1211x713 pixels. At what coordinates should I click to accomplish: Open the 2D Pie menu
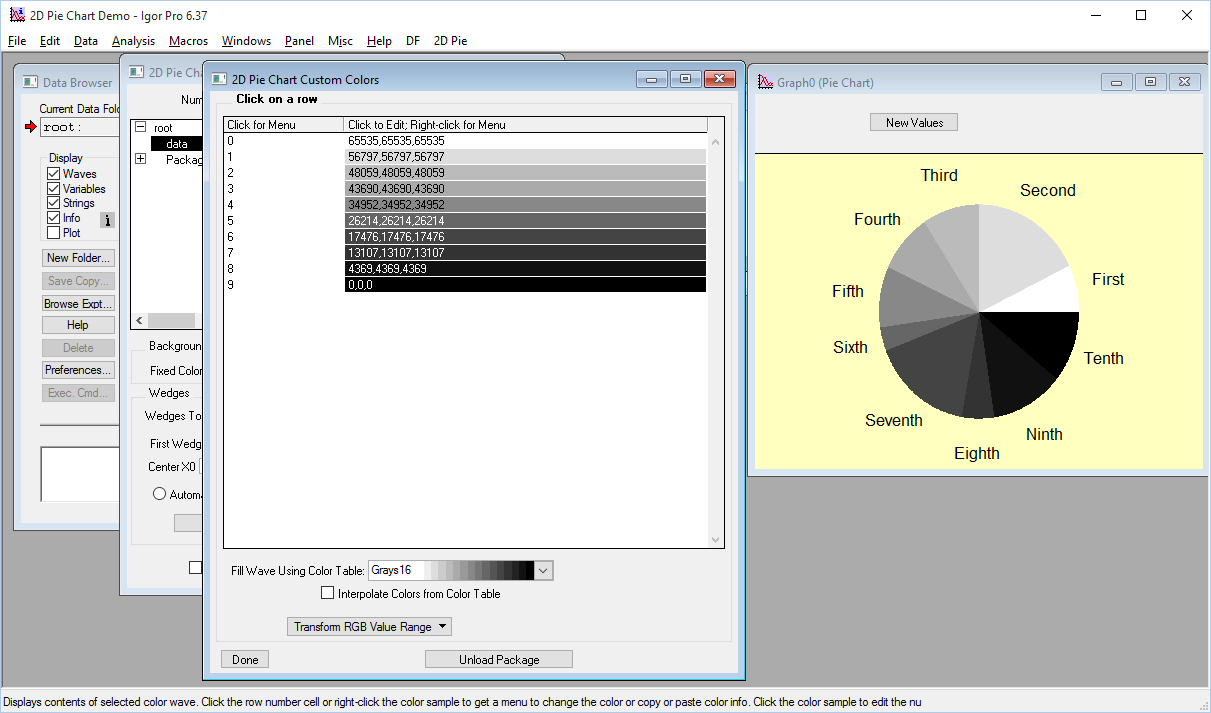click(450, 41)
